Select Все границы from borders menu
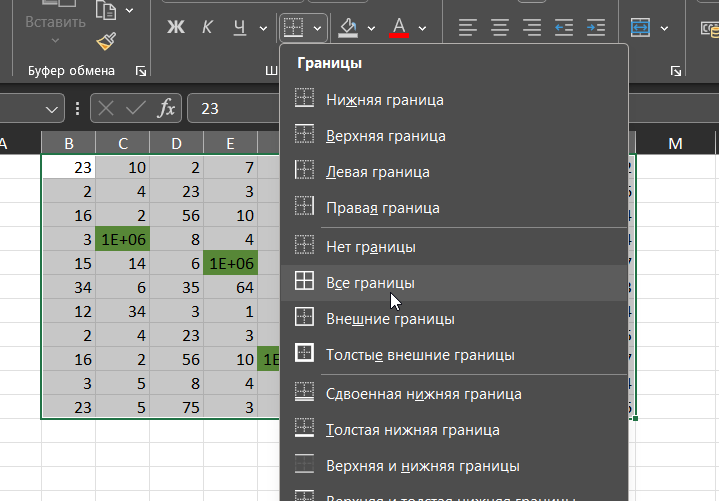 pyautogui.click(x=370, y=283)
